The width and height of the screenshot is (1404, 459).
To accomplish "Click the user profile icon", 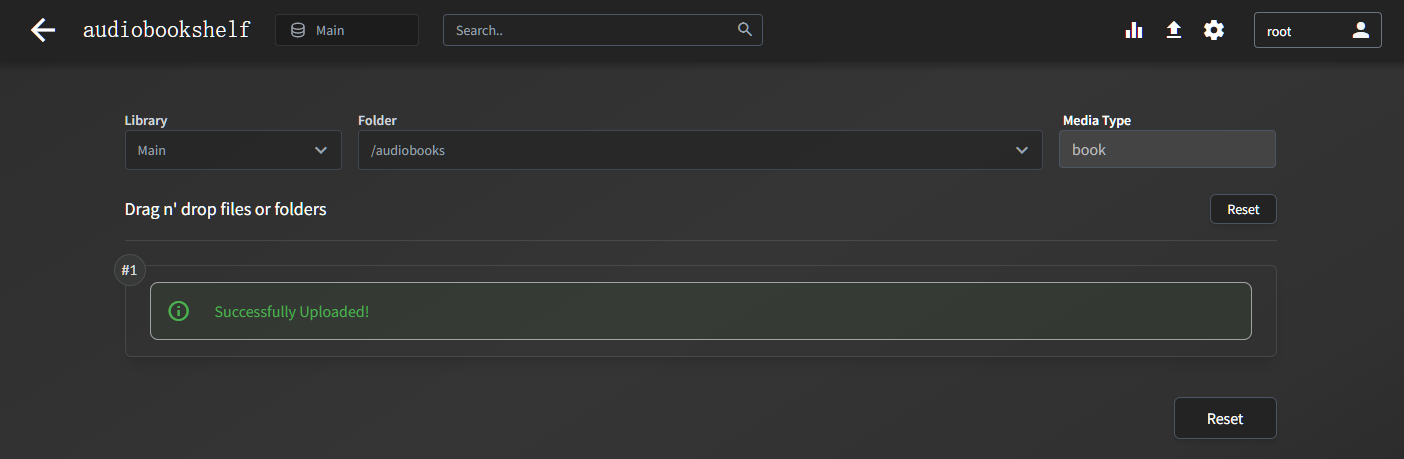I will tap(1360, 30).
